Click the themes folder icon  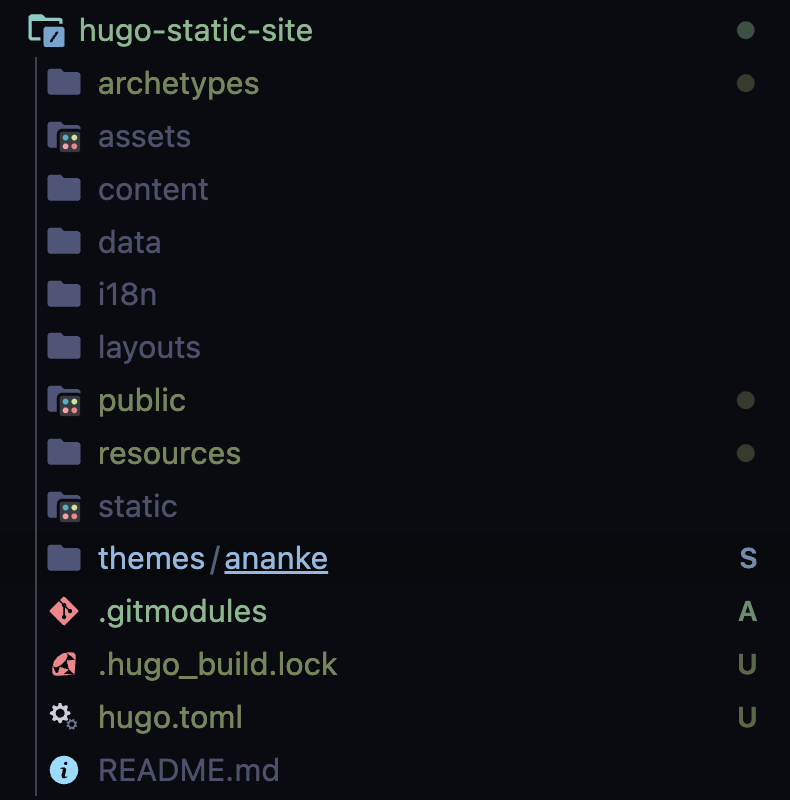coord(63,558)
